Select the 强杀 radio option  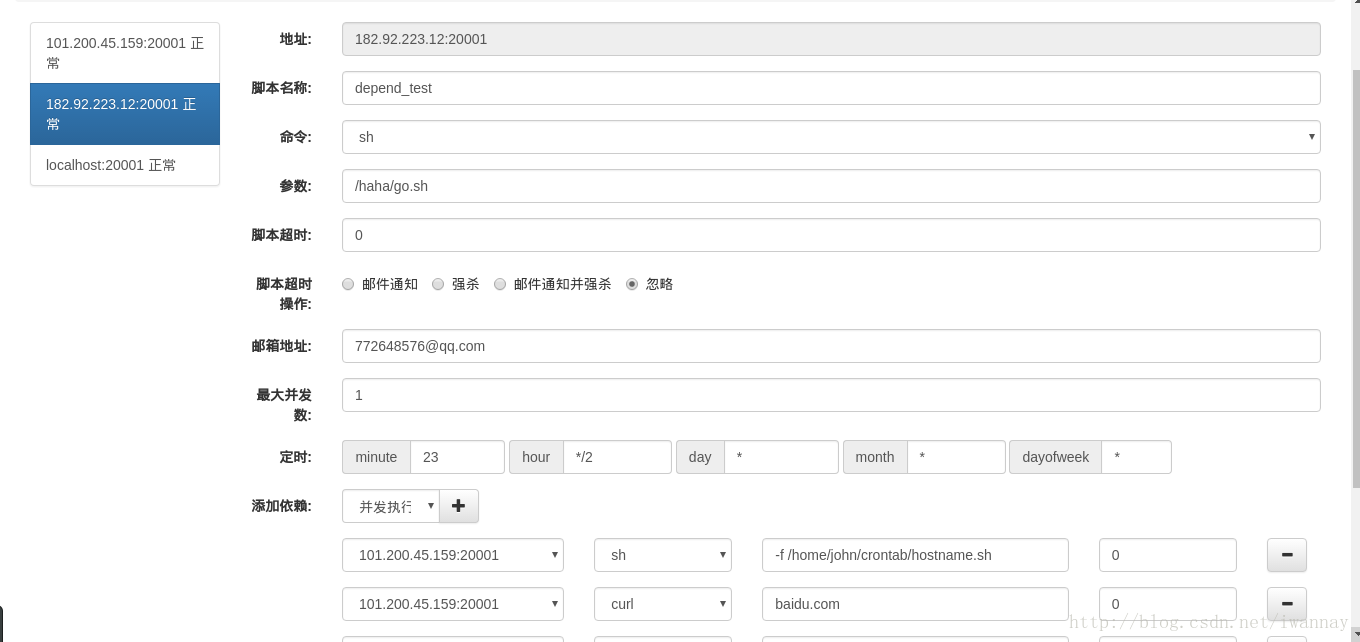(438, 284)
